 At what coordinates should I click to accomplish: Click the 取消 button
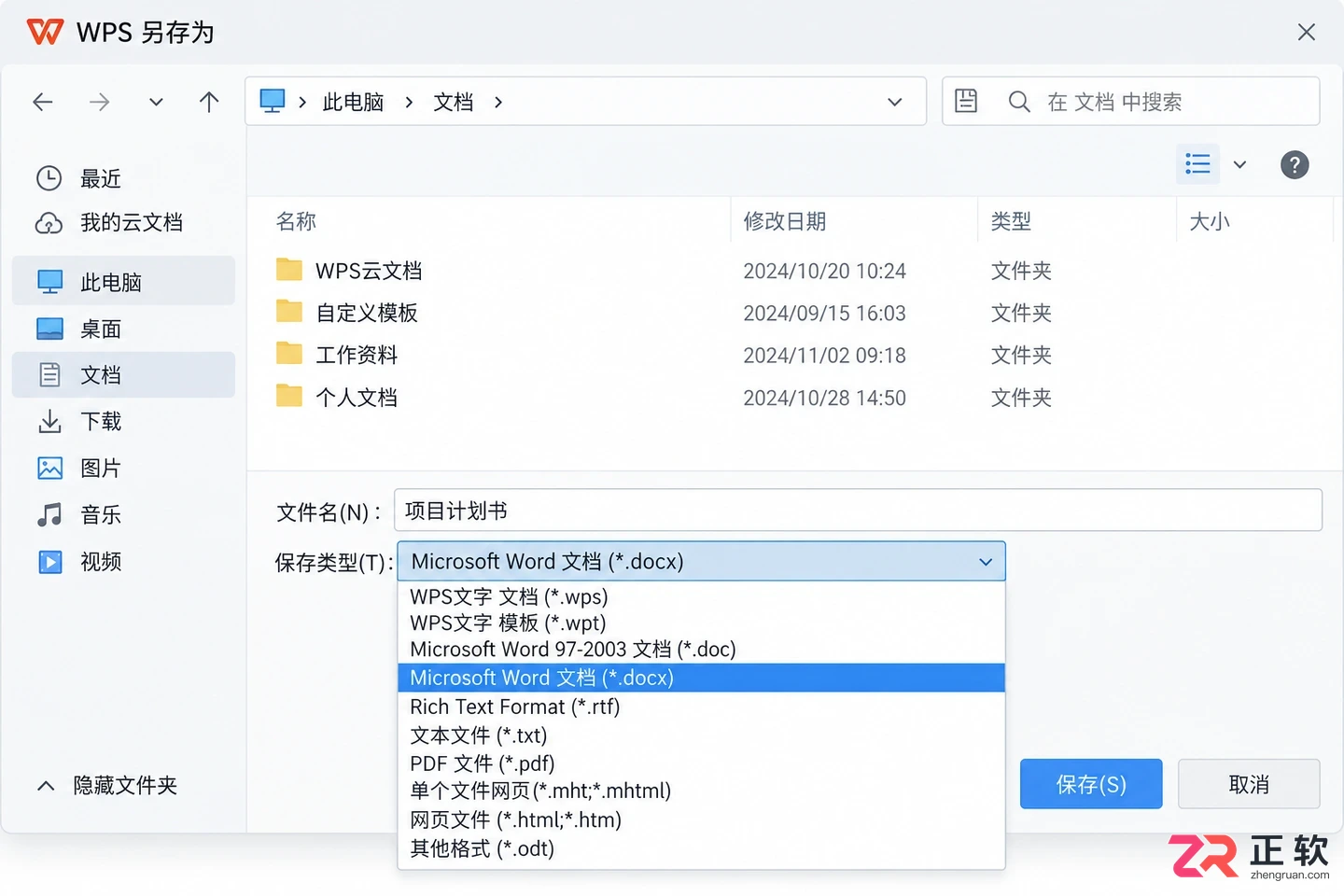1249,784
